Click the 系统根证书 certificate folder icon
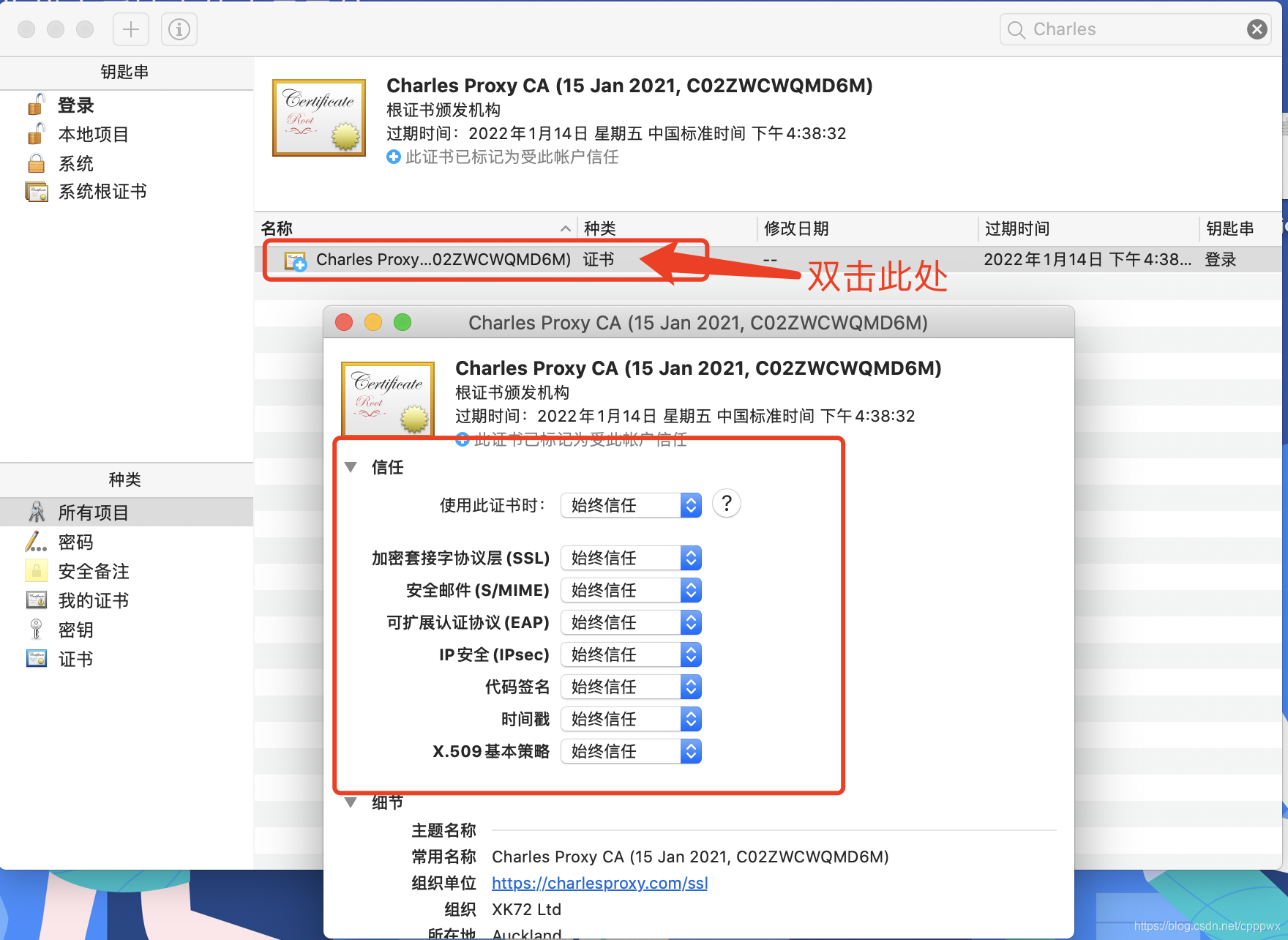 (x=37, y=192)
